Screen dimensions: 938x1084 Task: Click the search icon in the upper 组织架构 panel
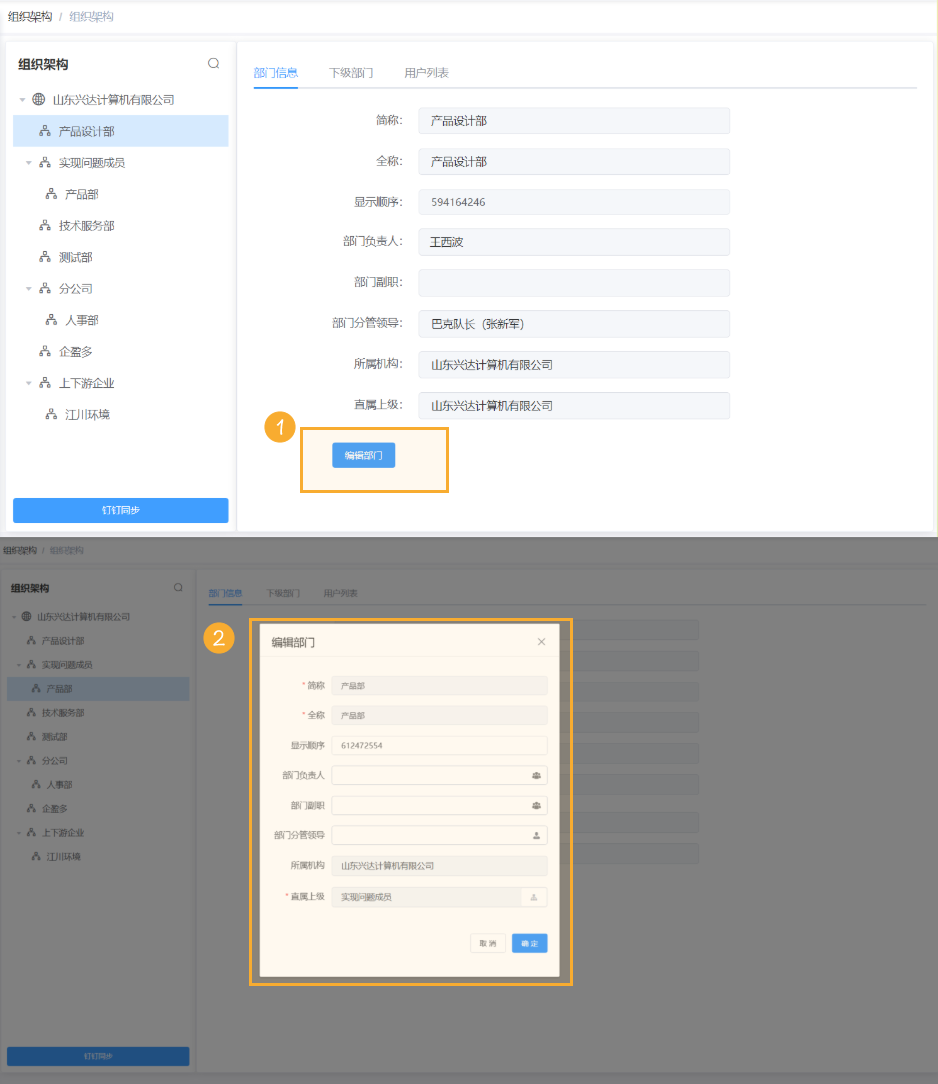[213, 63]
